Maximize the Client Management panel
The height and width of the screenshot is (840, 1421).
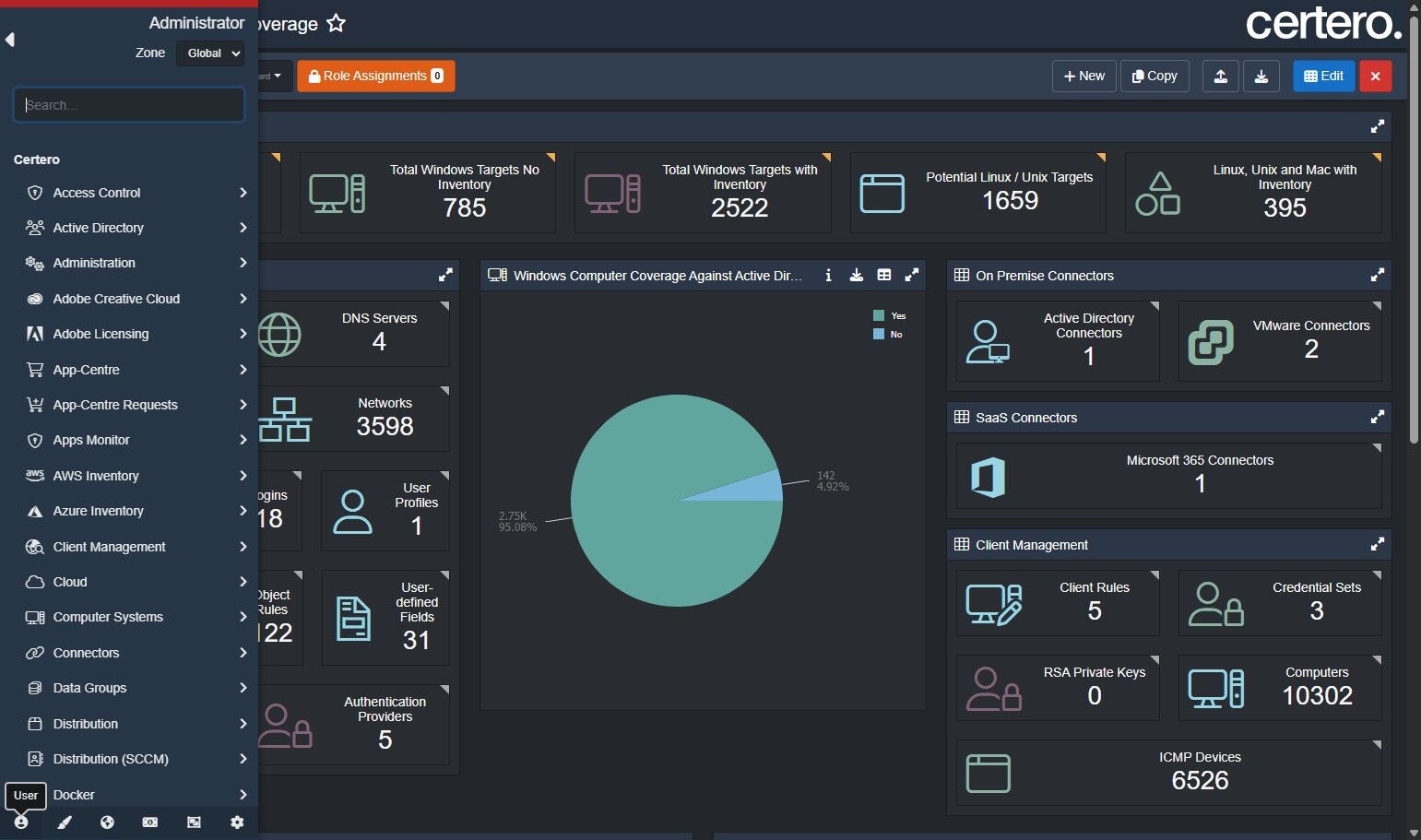[x=1377, y=544]
